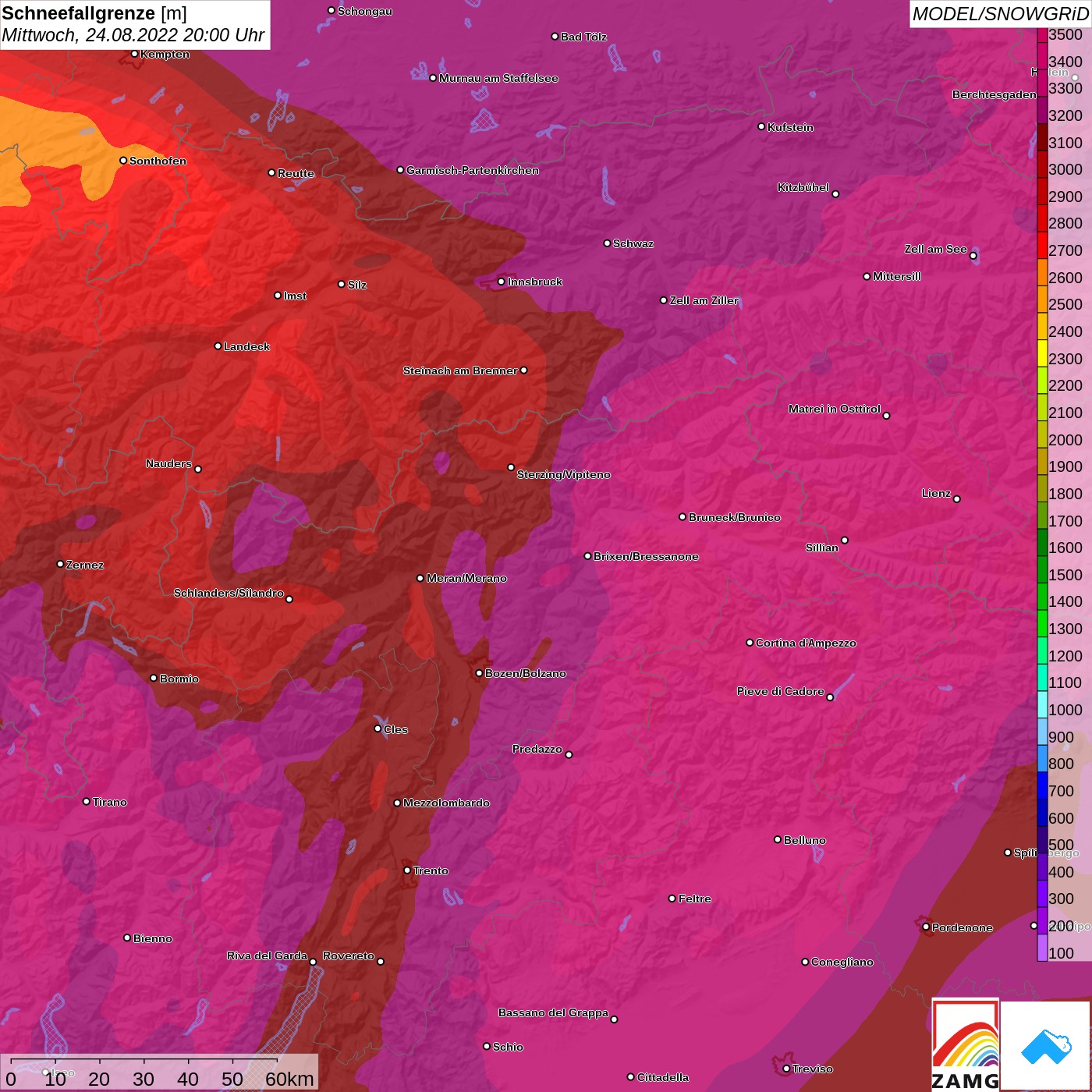Select the Treviso label
The width and height of the screenshot is (1092, 1092).
pos(813,1069)
